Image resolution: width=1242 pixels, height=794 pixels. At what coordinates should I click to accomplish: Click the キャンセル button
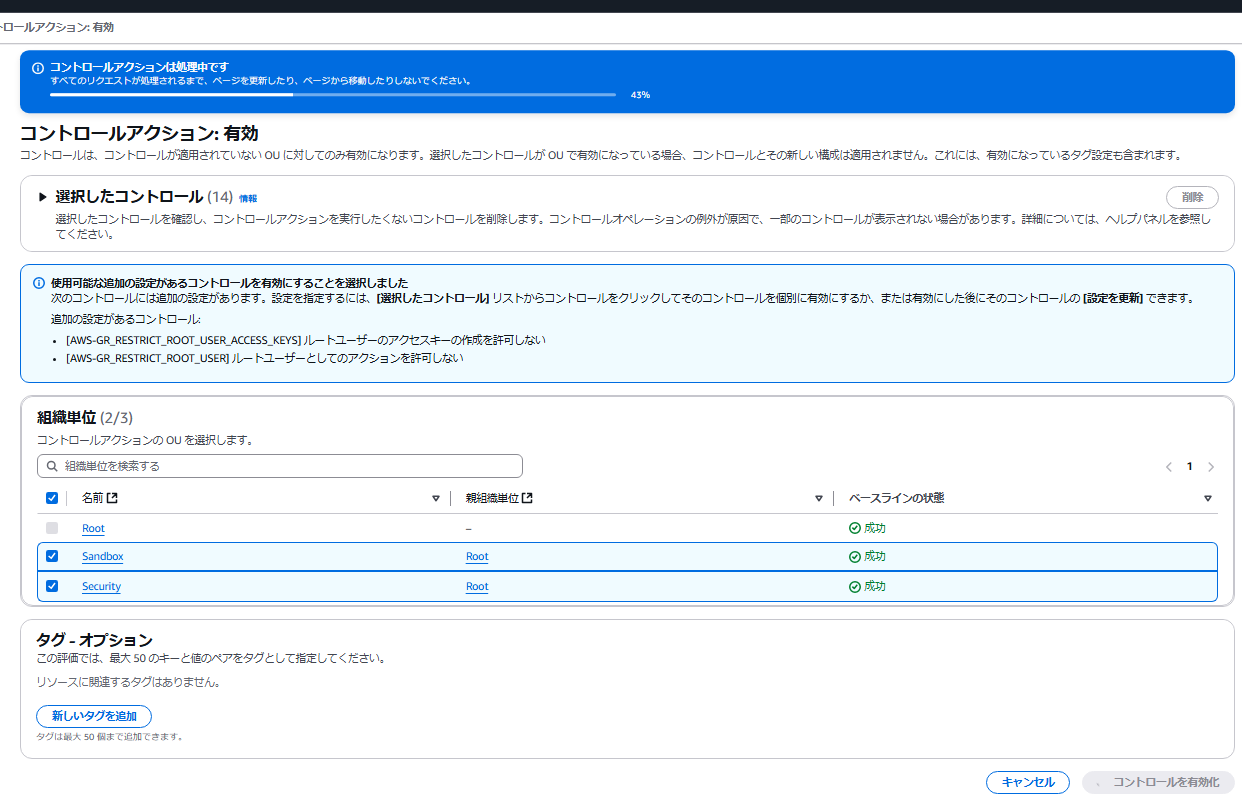click(1028, 782)
